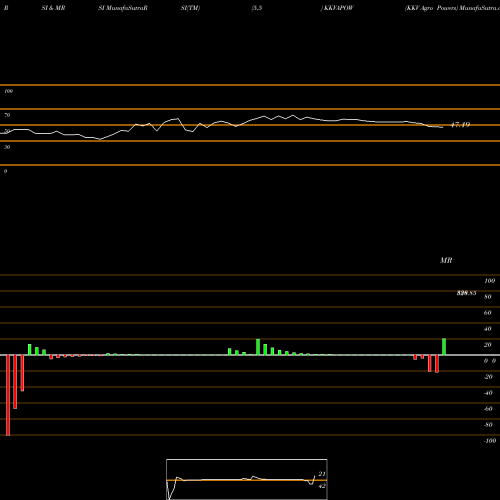The image size is (500, 500).
Task: Click the RSI axis label 30
Action: (x=7, y=147)
